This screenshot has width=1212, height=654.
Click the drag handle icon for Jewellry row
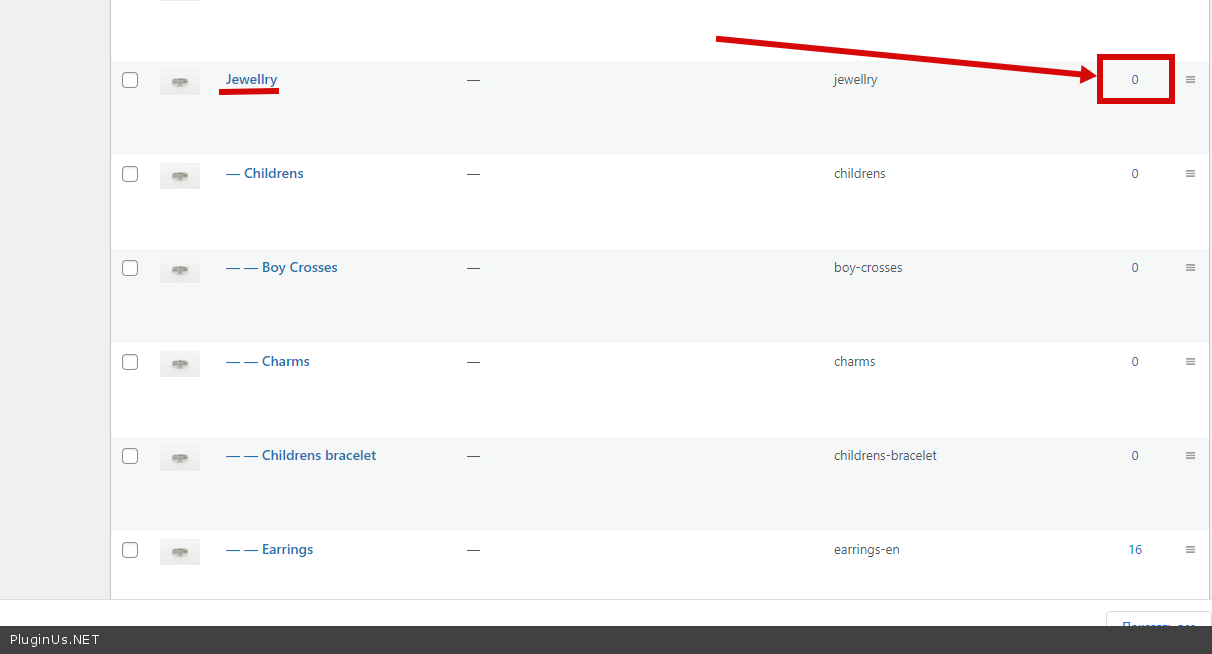pyautogui.click(x=1190, y=80)
